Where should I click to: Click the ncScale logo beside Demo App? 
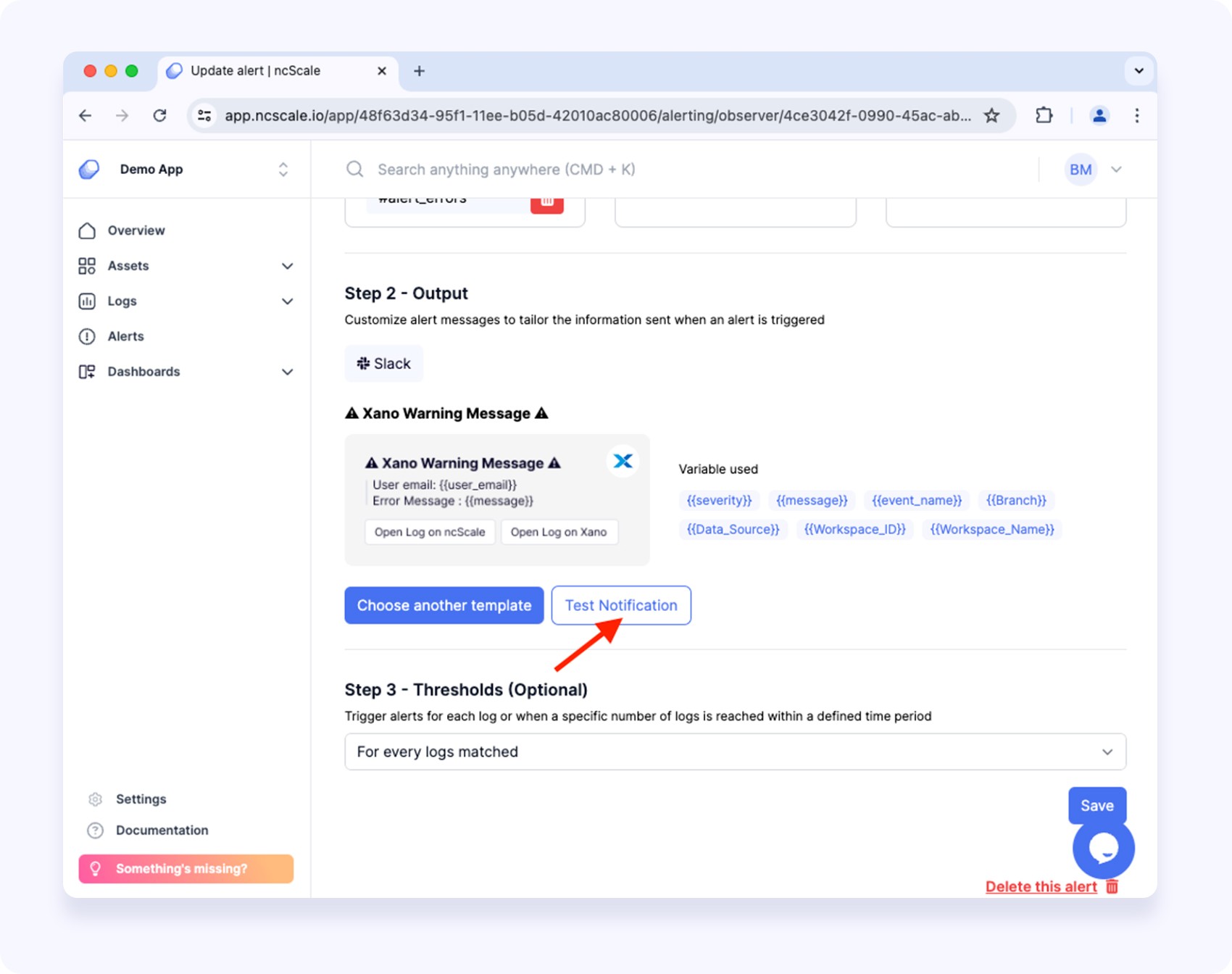pos(89,170)
